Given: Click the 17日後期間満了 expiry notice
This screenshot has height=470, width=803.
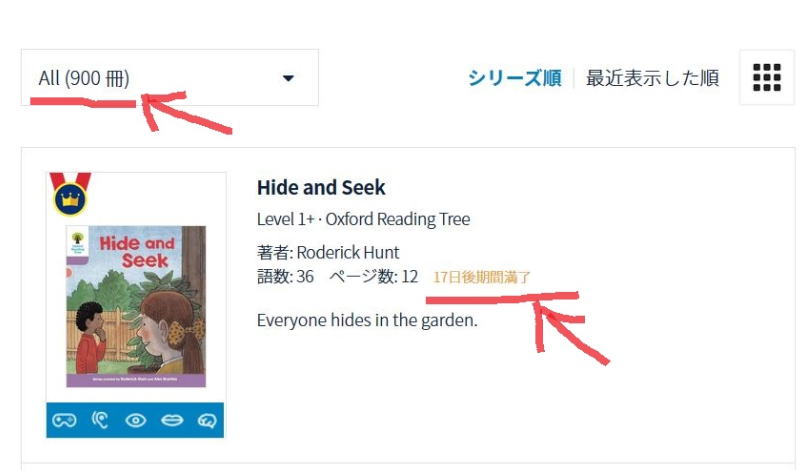Looking at the screenshot, I should tap(482, 277).
